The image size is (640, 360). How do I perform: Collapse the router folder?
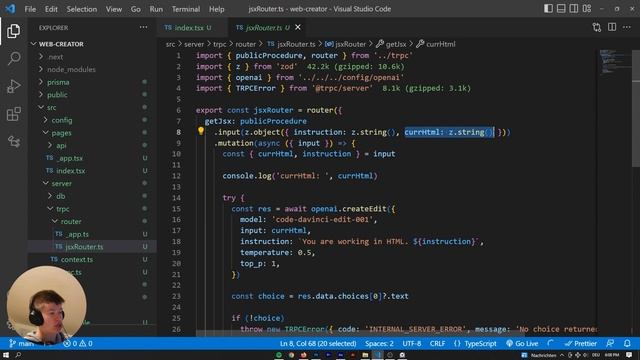click(x=71, y=221)
